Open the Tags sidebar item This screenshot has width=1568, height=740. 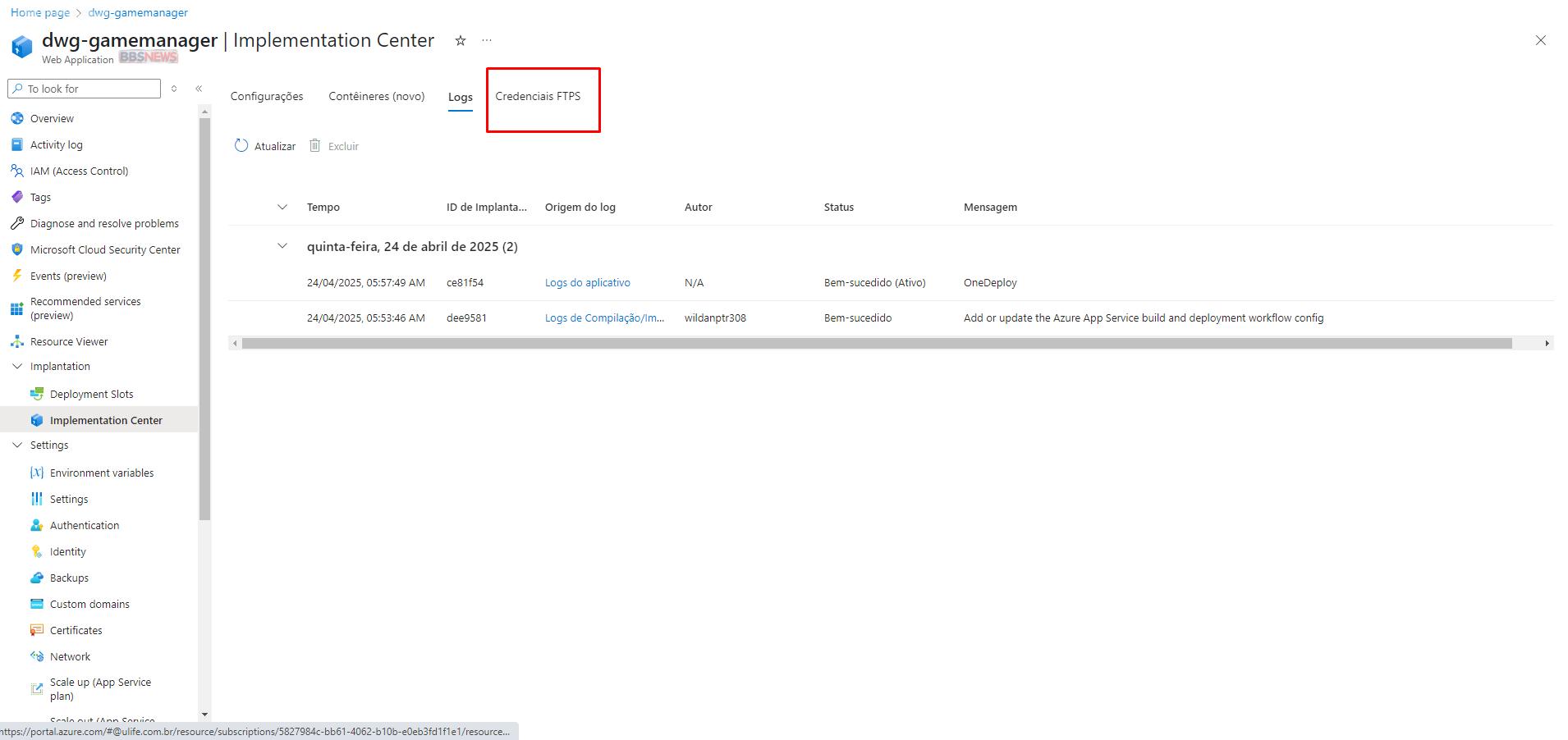40,198
